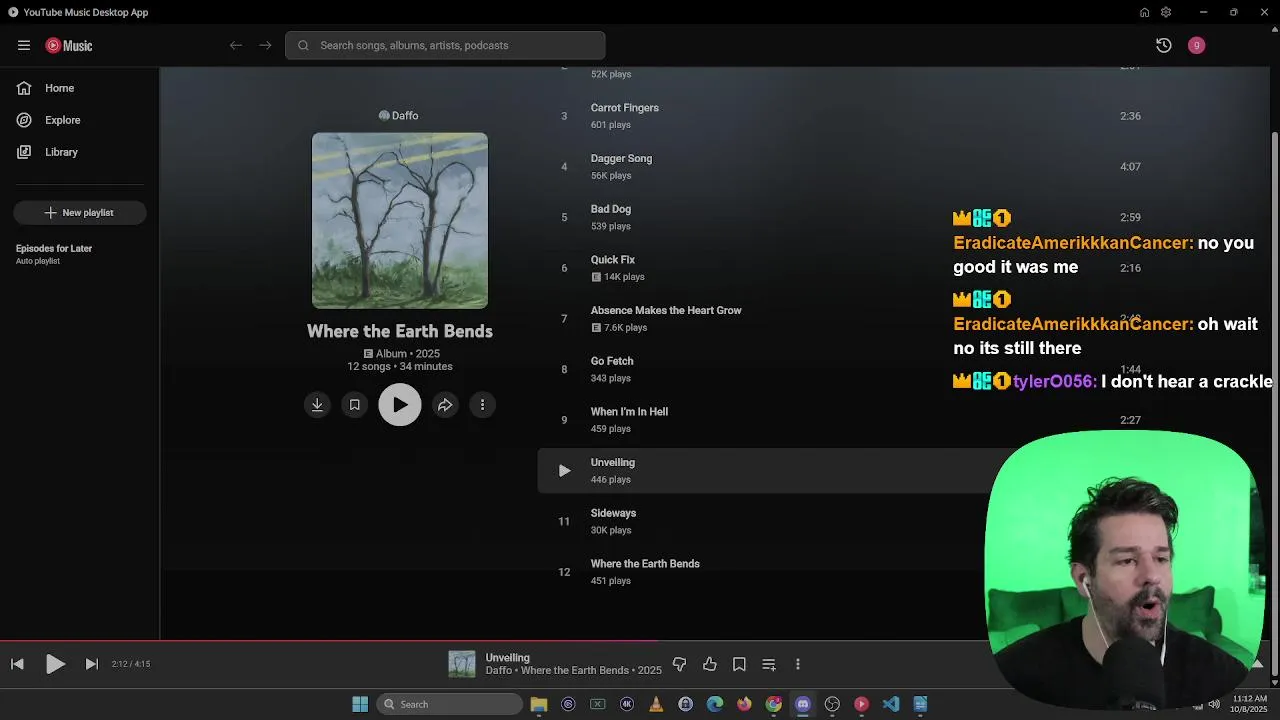Download the album
The width and height of the screenshot is (1280, 720).
(x=317, y=405)
